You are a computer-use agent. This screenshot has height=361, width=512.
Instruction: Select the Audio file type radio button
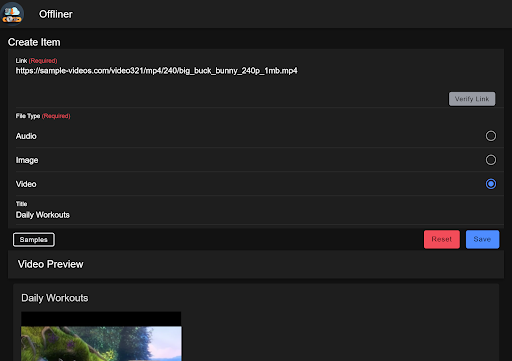pos(491,136)
